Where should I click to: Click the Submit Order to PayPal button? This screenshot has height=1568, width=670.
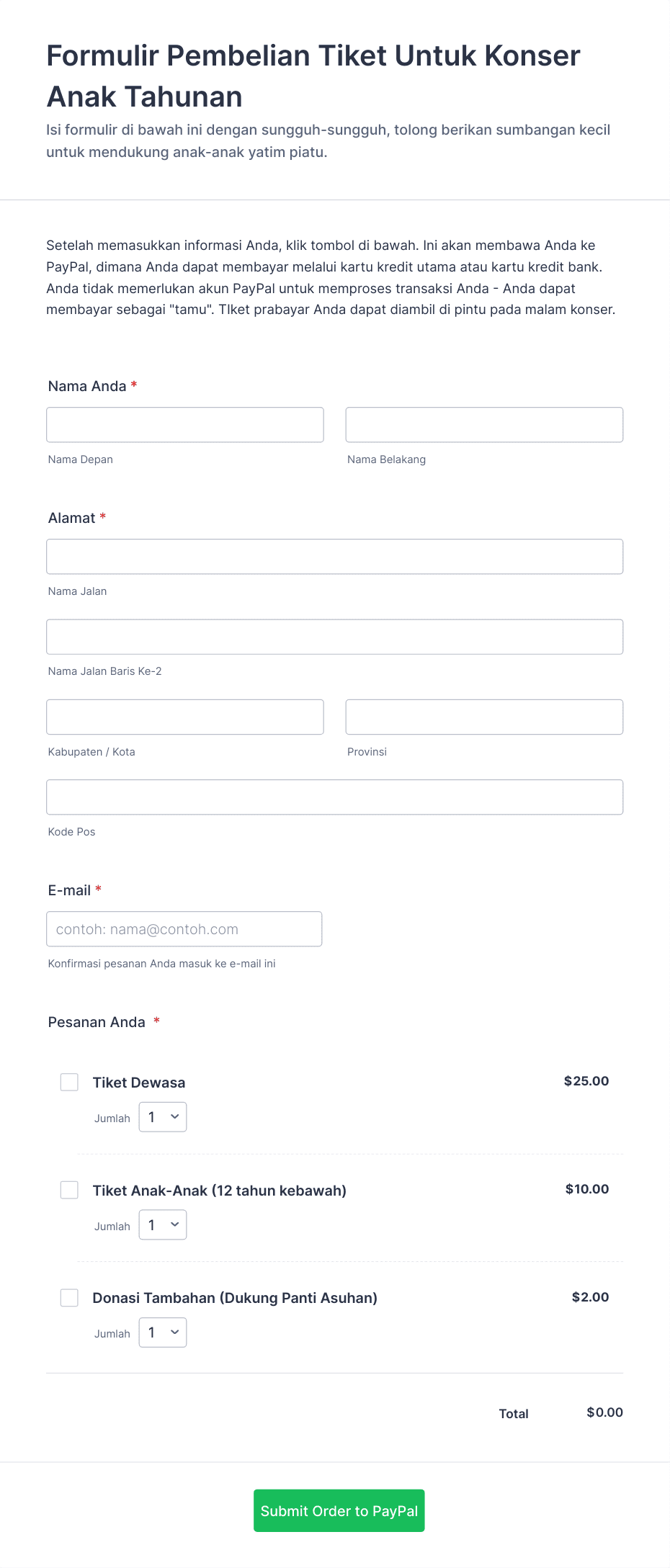(339, 1510)
